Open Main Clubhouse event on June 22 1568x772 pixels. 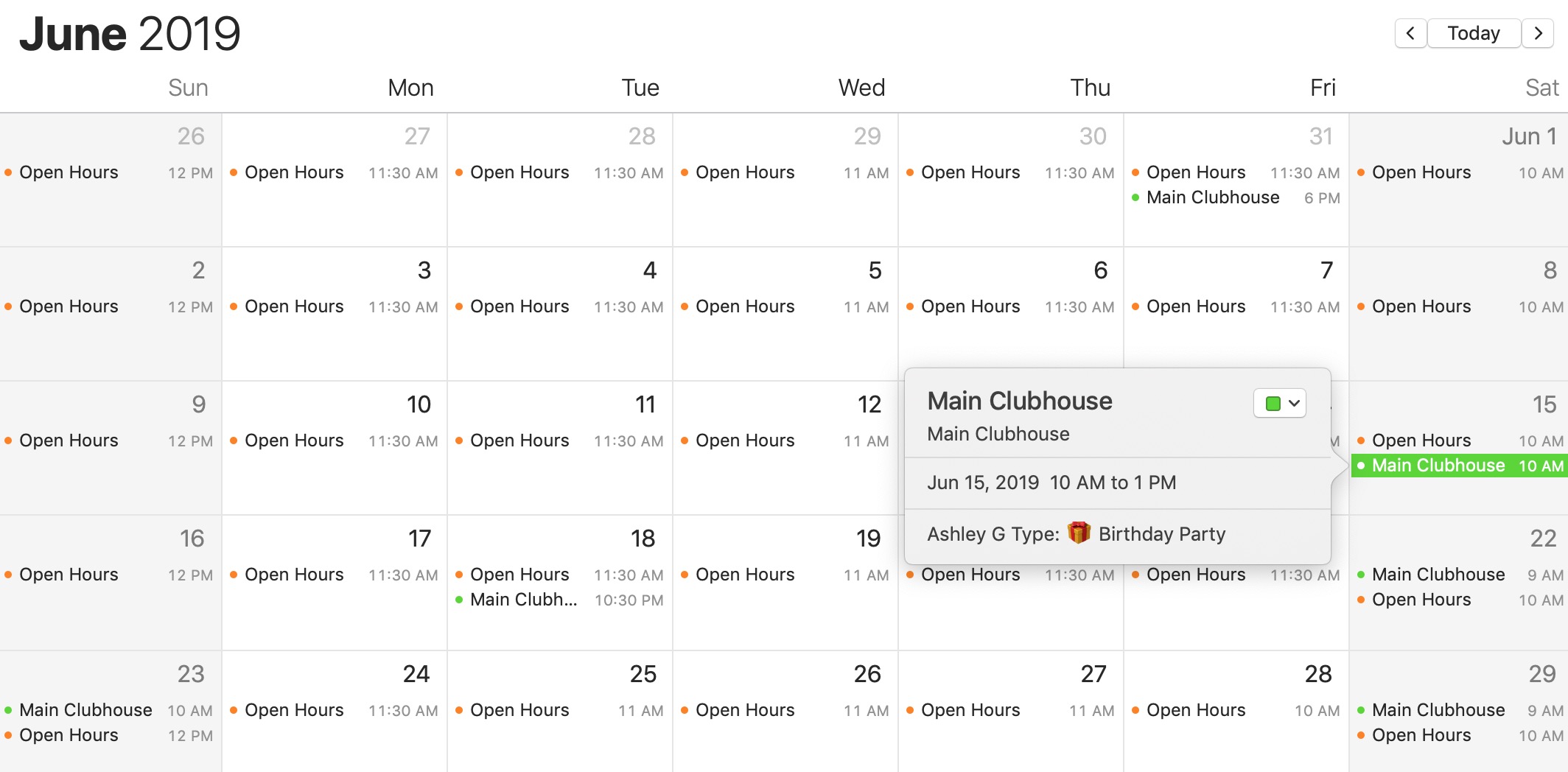(x=1438, y=575)
